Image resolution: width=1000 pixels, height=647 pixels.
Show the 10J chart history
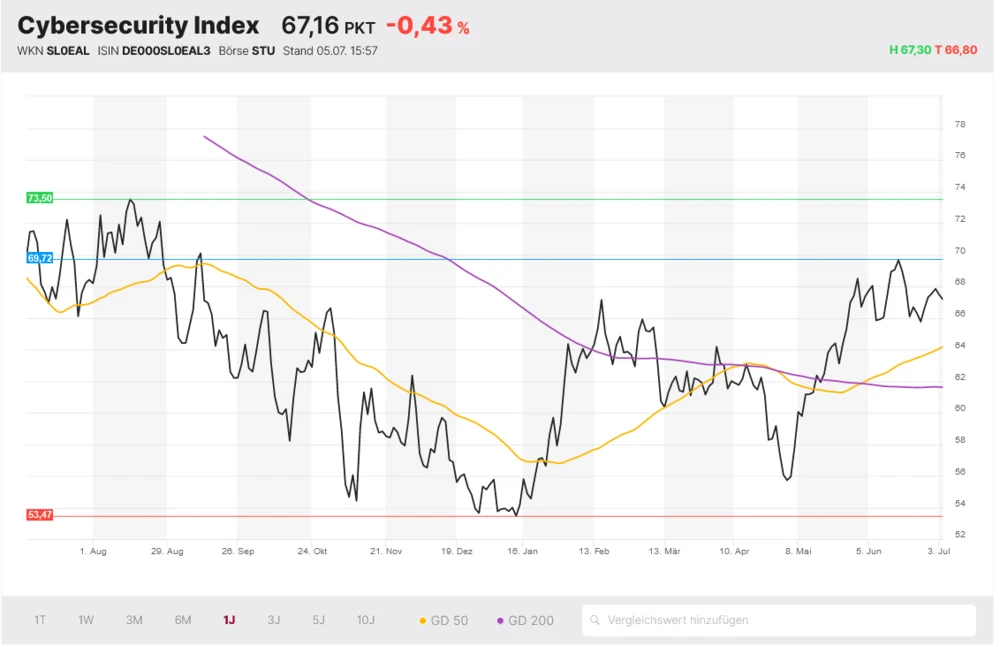click(366, 620)
